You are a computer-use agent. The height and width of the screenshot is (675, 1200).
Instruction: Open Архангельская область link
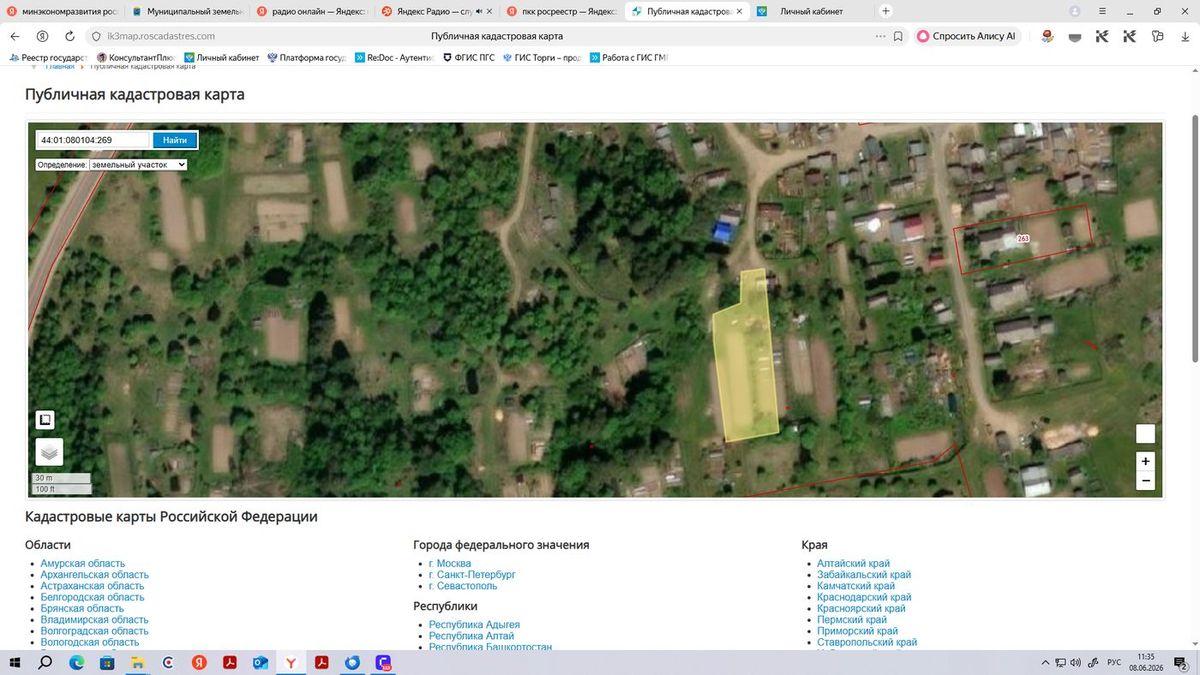tap(94, 575)
